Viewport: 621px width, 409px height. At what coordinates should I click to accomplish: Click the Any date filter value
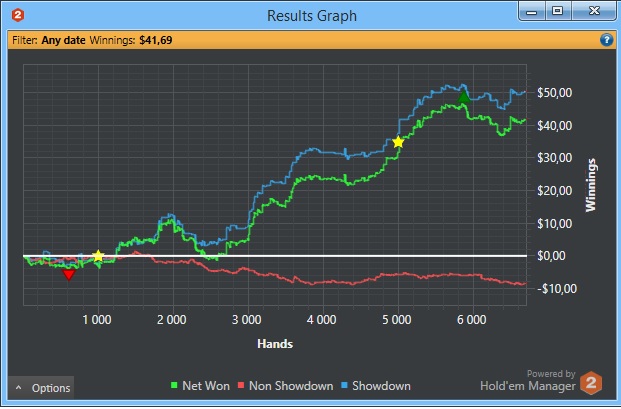(x=63, y=40)
